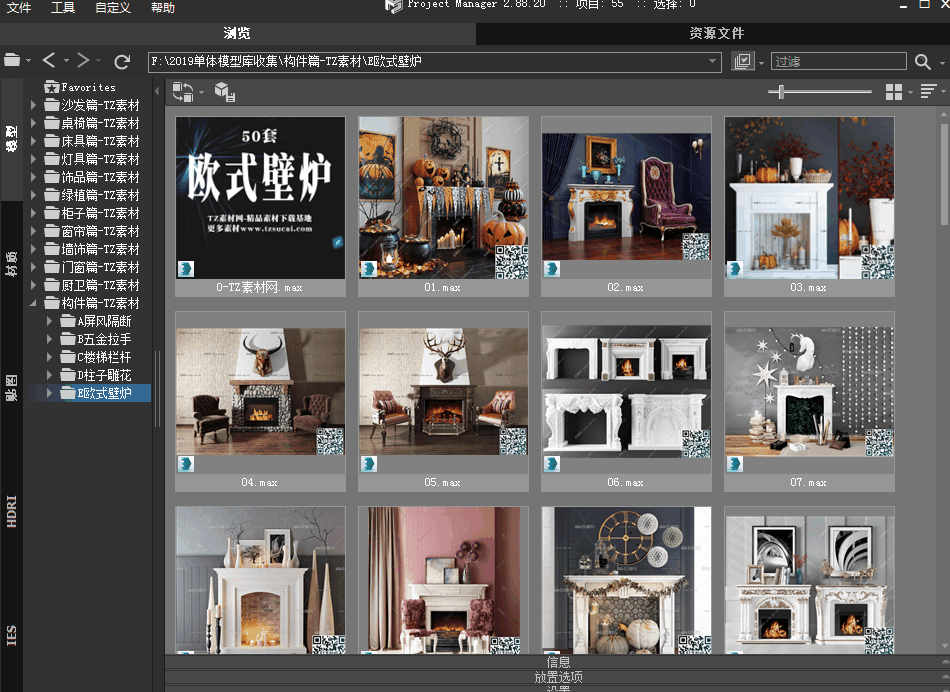Toggle the checkmark filter-selection button
Viewport: 950px width, 692px height.
pos(742,62)
